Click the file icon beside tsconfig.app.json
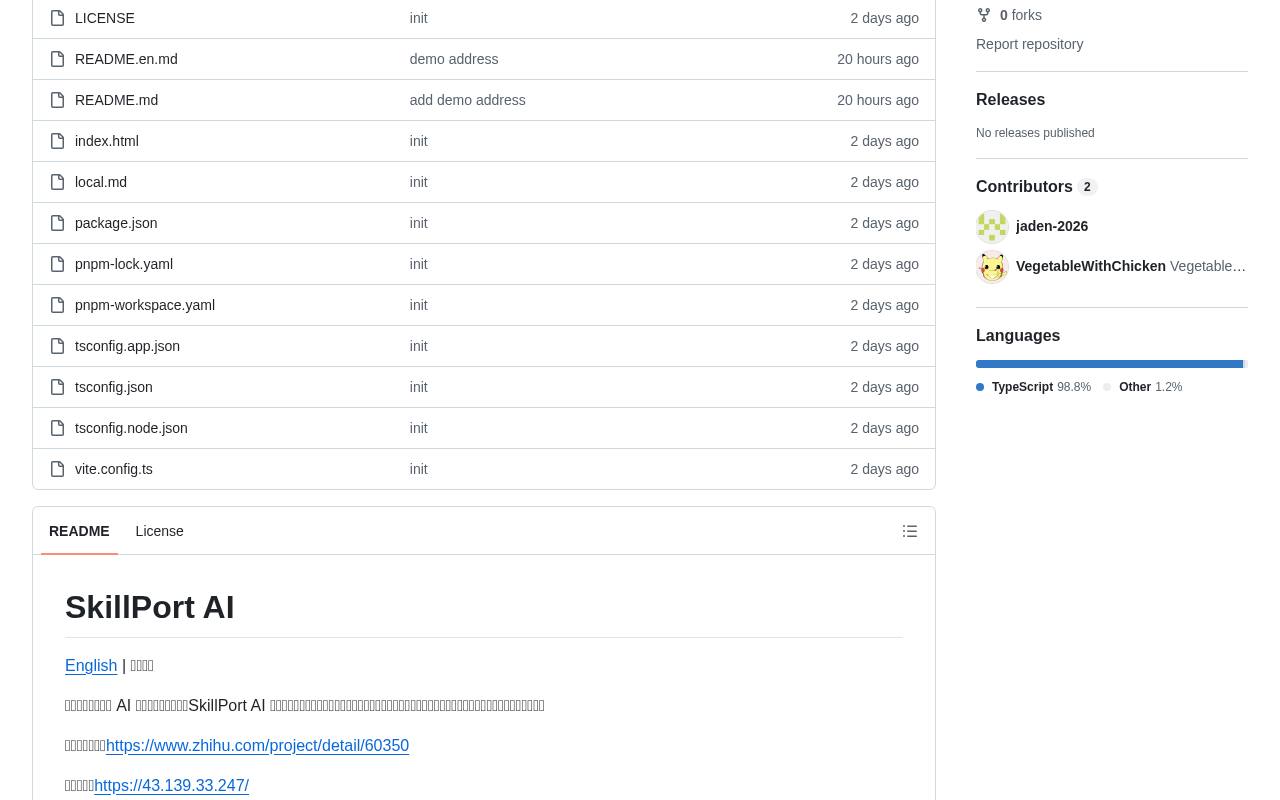This screenshot has width=1280, height=800. coord(57,346)
